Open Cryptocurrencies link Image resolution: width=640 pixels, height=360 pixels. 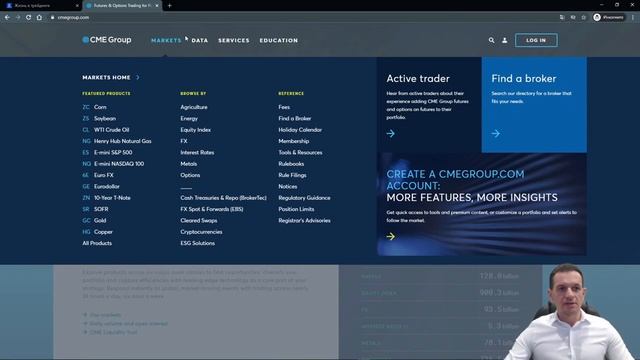201,232
